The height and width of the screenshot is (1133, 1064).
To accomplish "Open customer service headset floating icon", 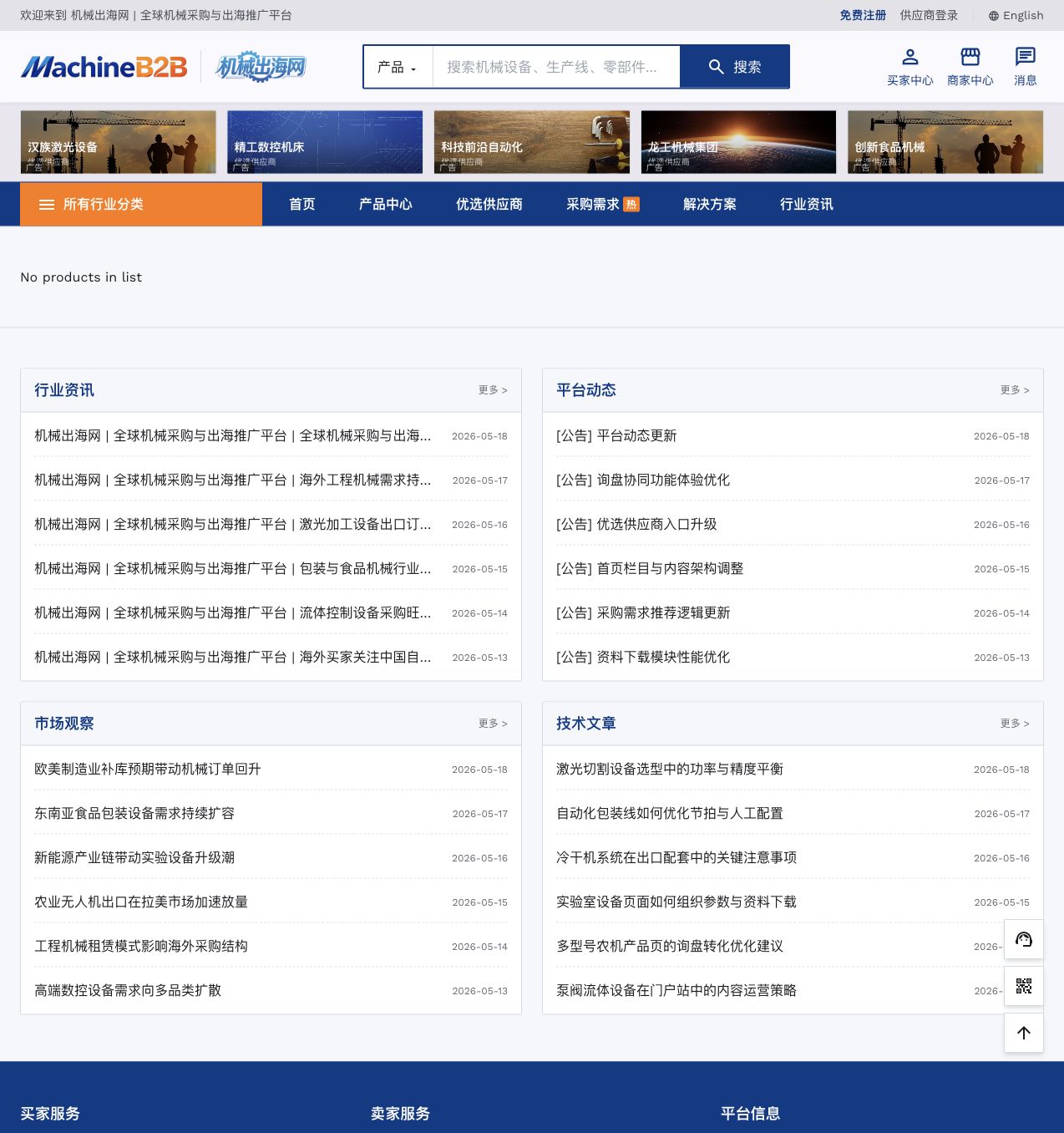I will point(1024,939).
